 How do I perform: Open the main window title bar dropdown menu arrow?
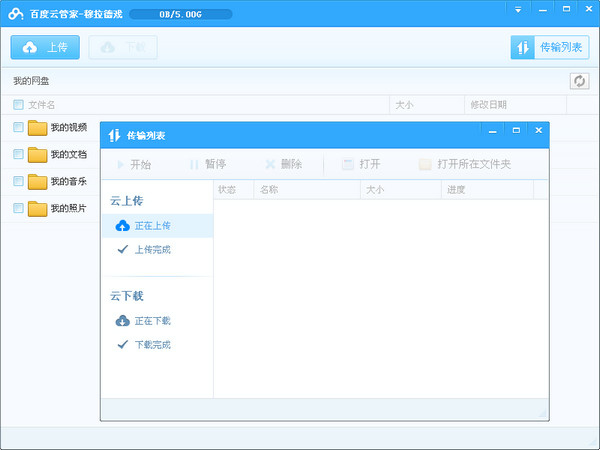(518, 10)
